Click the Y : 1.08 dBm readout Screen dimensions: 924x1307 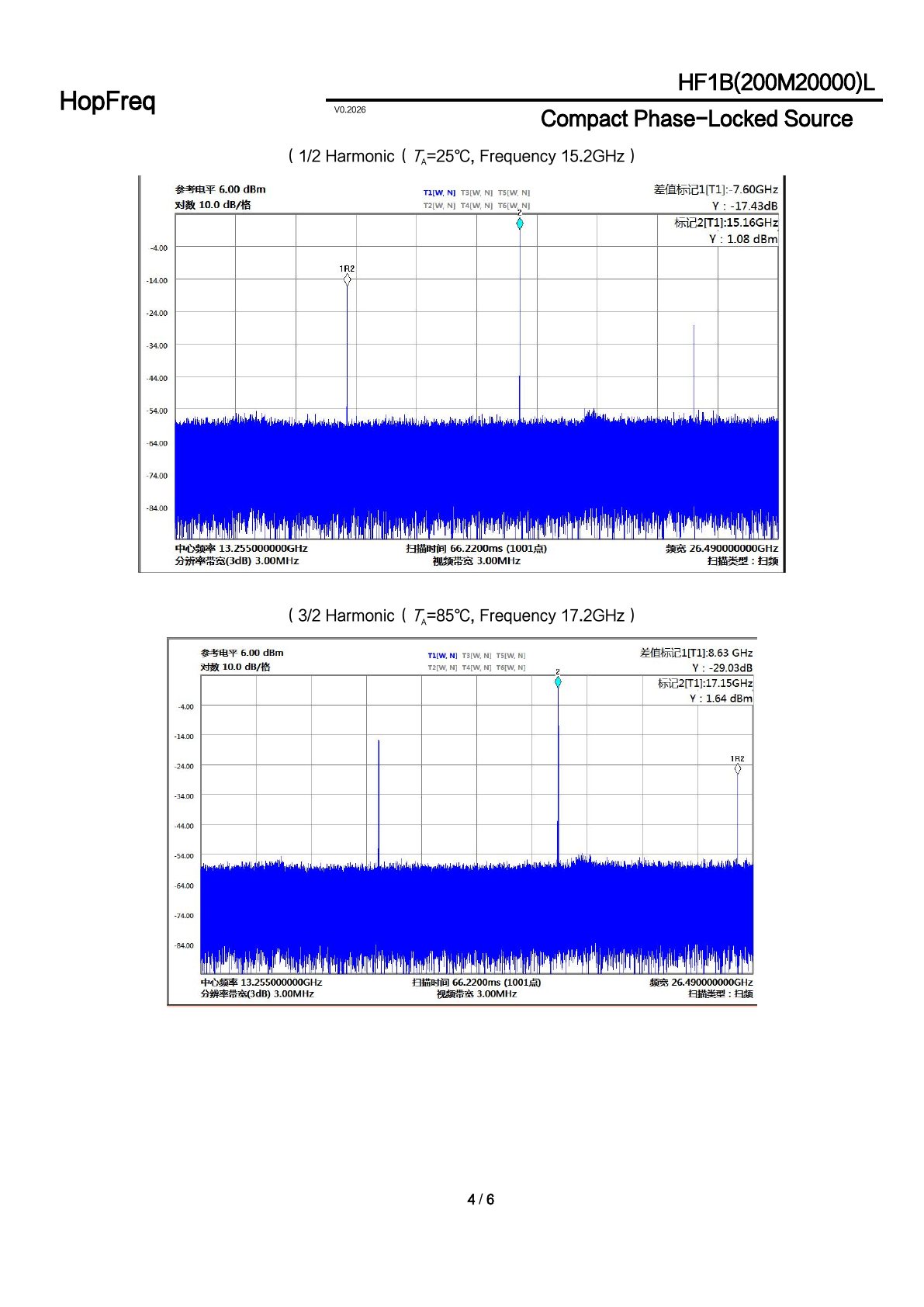[743, 239]
